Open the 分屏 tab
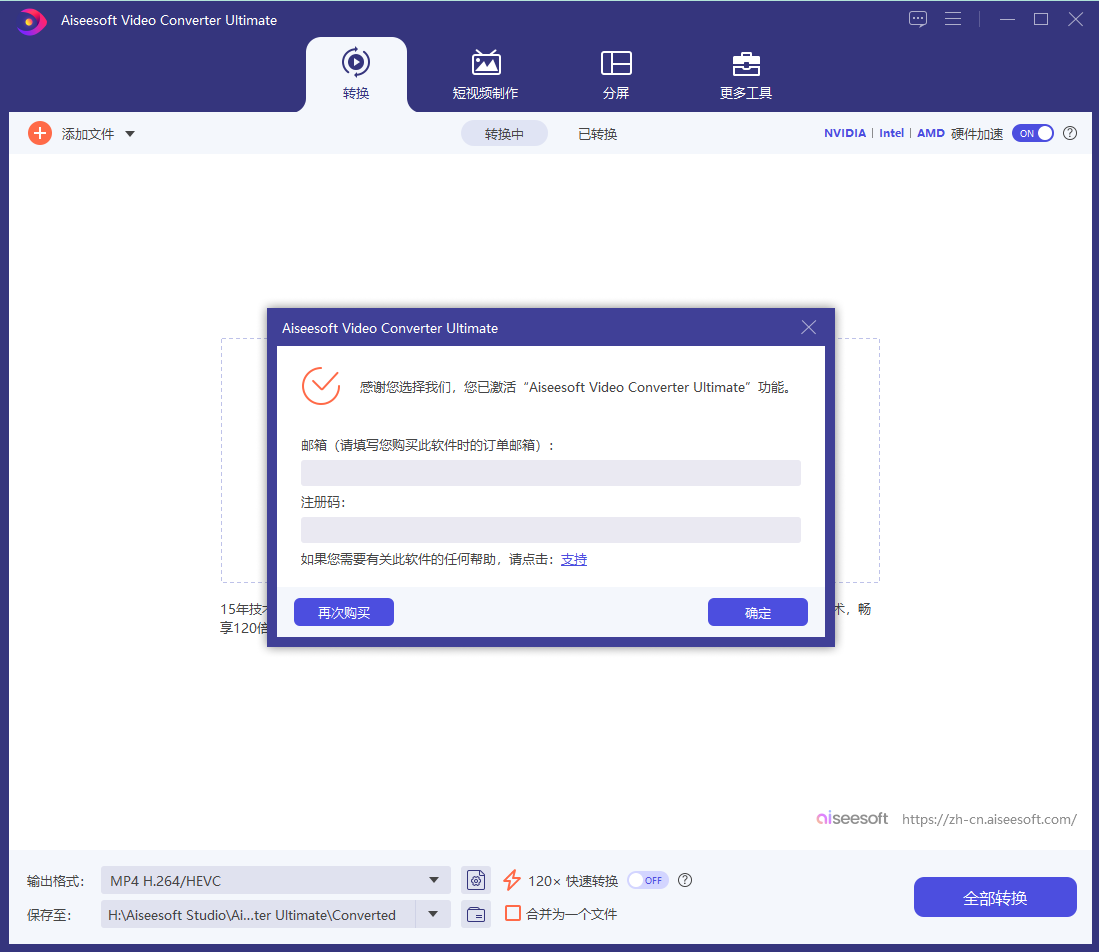 (616, 74)
